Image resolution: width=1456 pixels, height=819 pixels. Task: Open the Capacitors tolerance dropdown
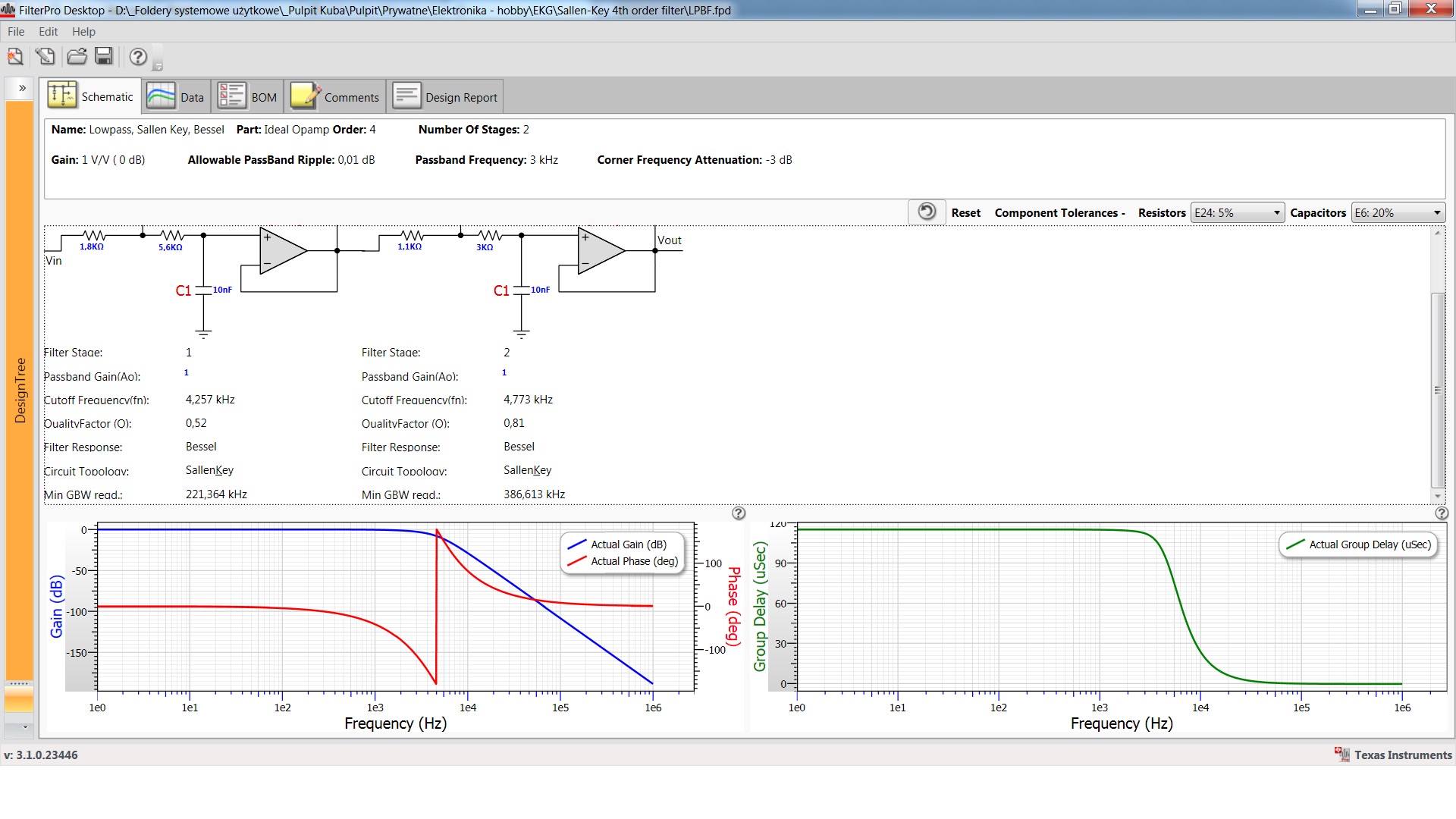(1398, 213)
